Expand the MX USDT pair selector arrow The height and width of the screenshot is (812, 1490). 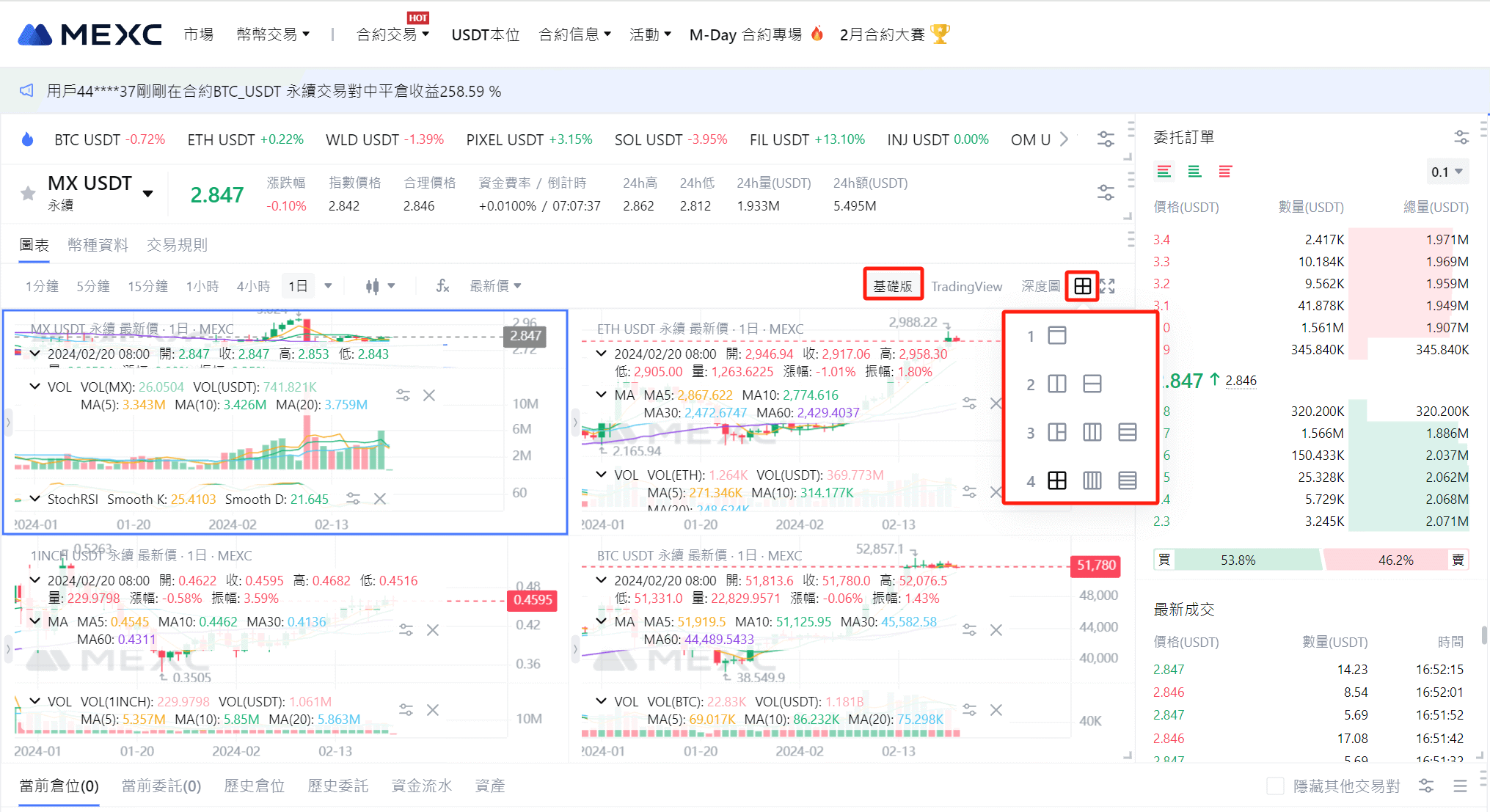click(x=148, y=194)
